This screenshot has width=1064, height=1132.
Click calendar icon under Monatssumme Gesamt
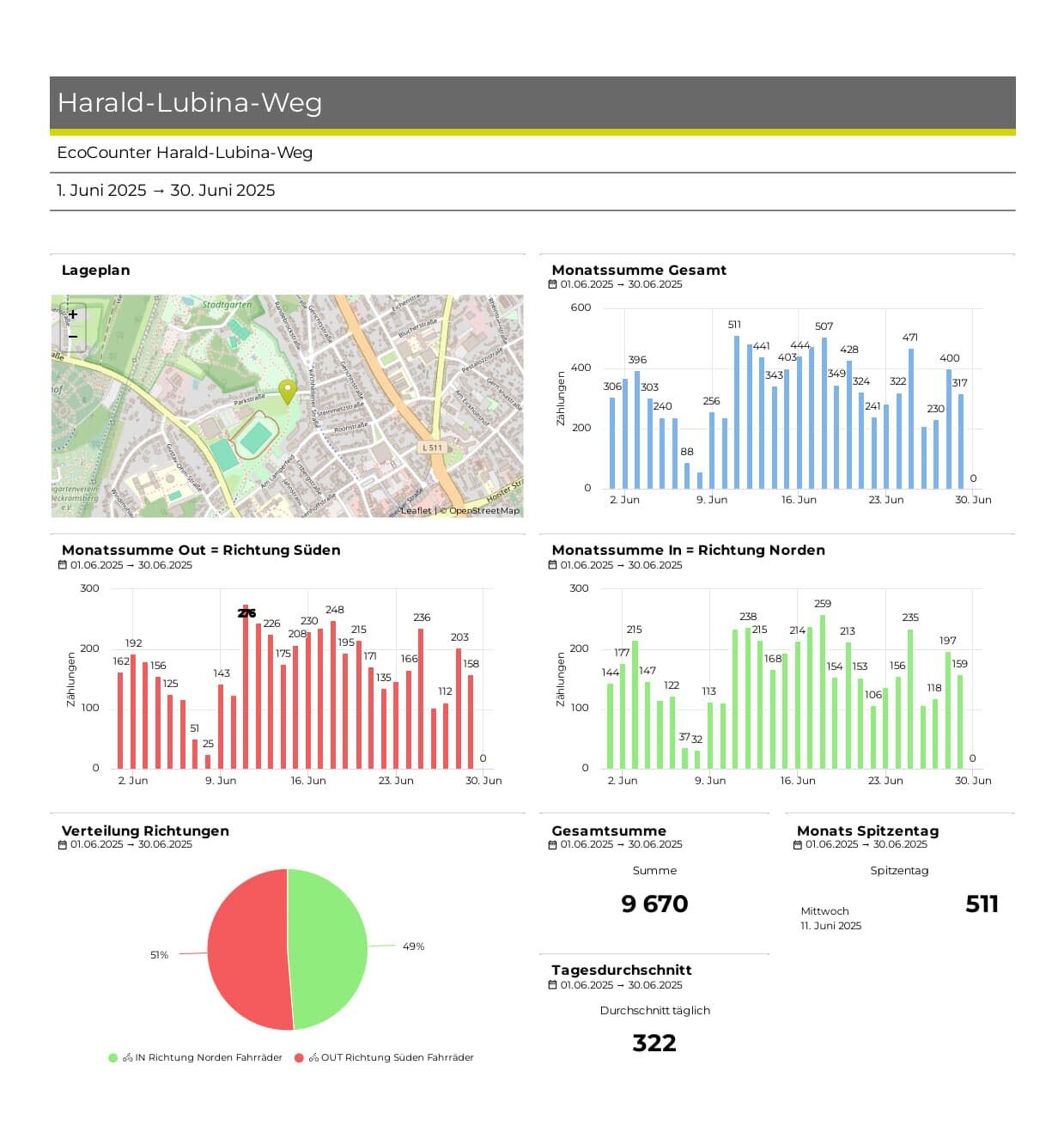pos(553,284)
